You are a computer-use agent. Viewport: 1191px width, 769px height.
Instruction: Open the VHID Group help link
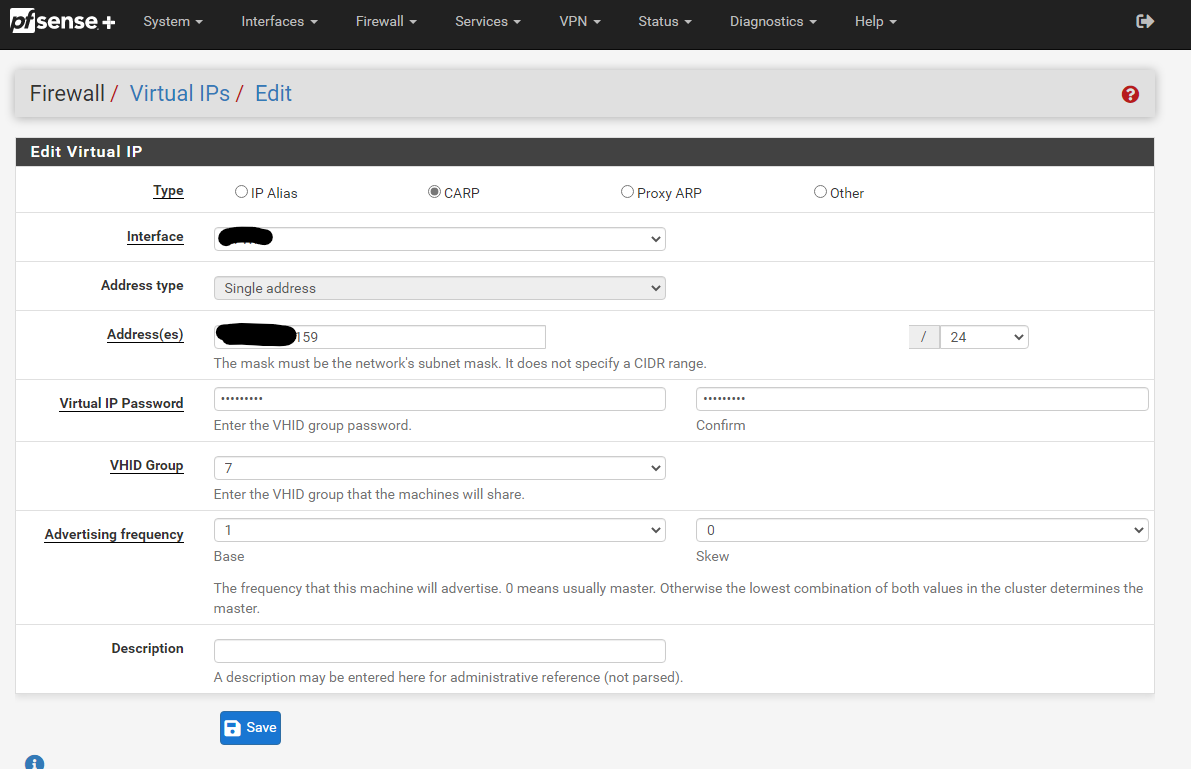(x=147, y=465)
